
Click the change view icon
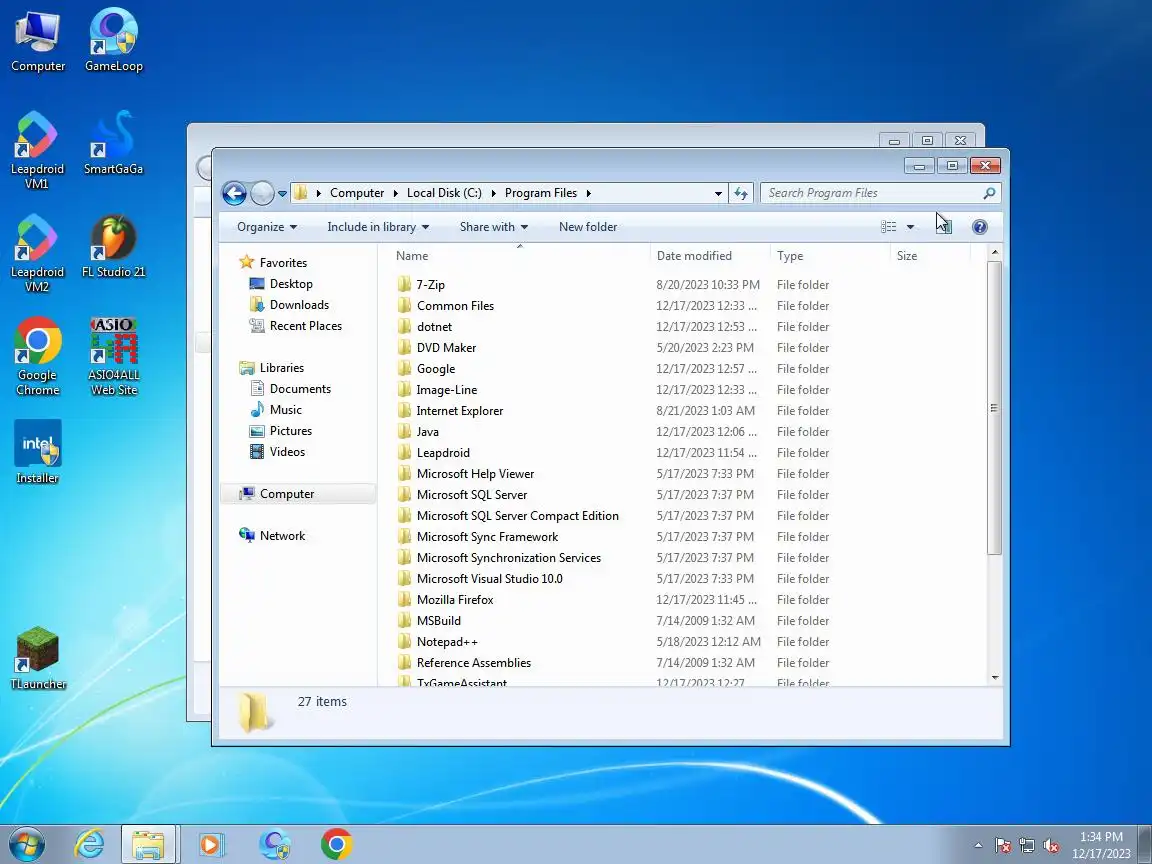coord(888,227)
